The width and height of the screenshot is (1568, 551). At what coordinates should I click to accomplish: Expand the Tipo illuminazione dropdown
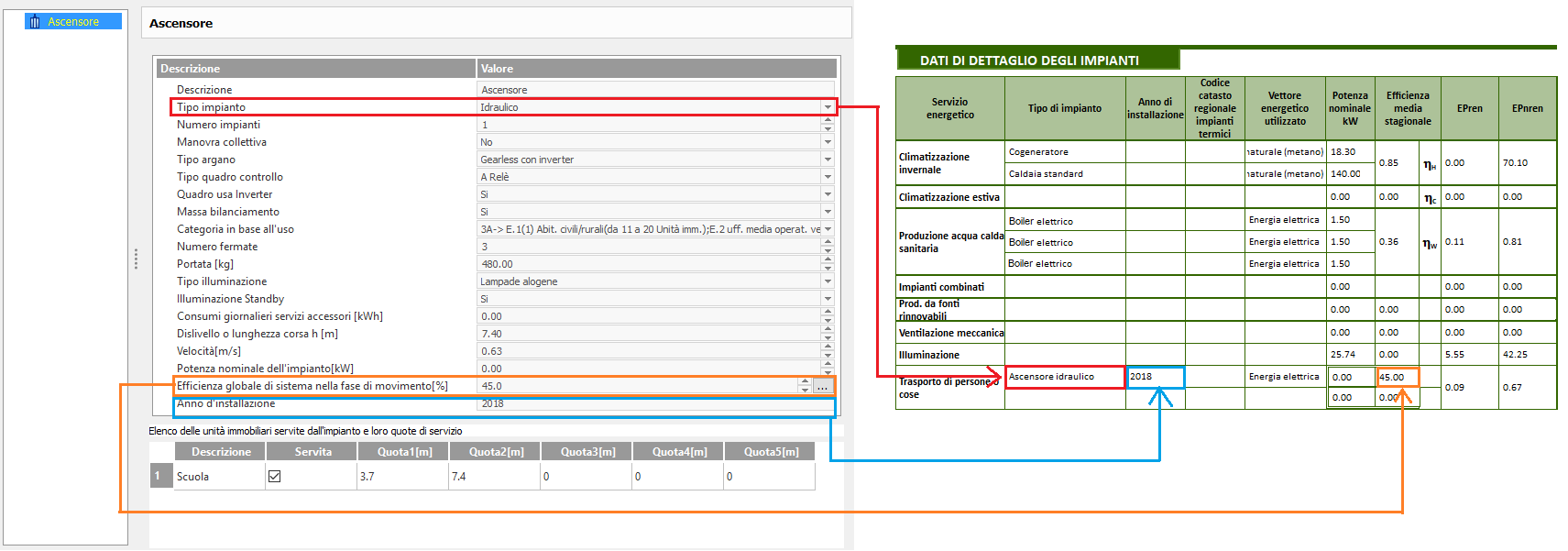[828, 281]
